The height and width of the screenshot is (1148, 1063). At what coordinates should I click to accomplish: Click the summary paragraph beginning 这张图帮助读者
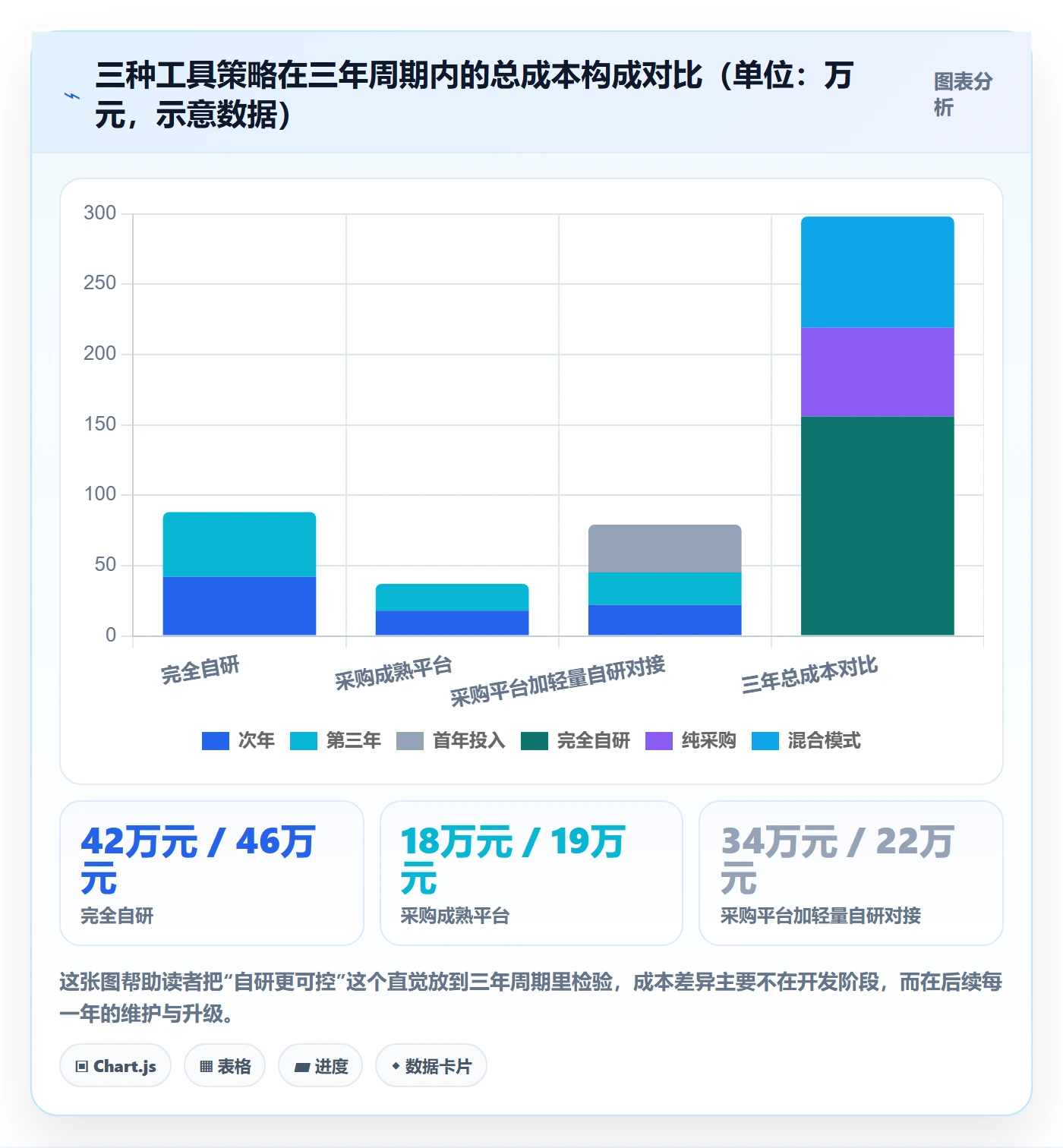531,998
